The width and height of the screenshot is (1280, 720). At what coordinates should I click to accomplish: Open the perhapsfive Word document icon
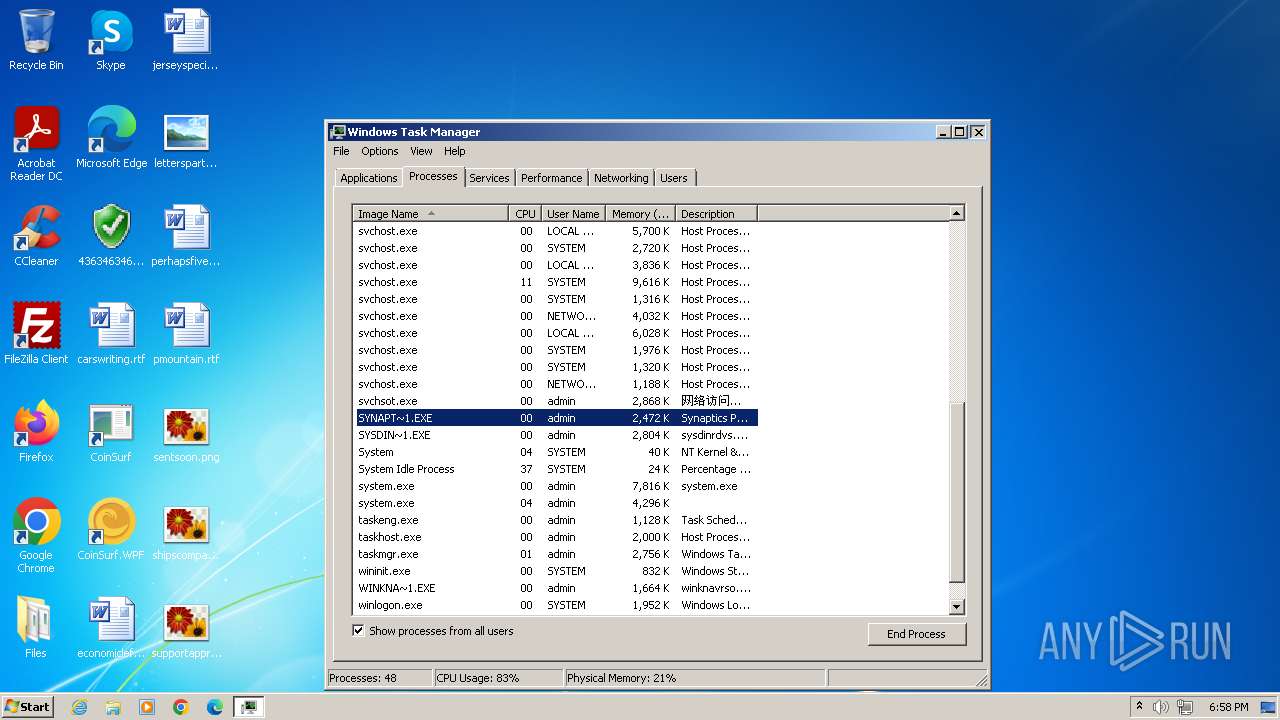(x=186, y=236)
